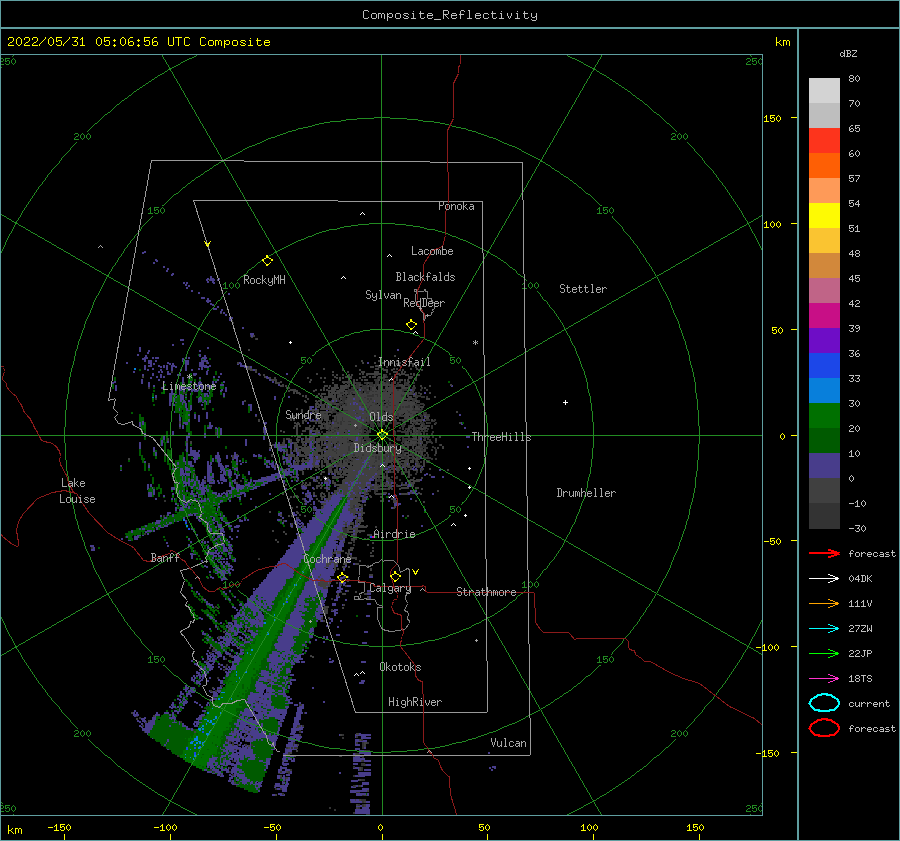Click the red forecast ellipse icon
The height and width of the screenshot is (841, 900).
coord(824,728)
